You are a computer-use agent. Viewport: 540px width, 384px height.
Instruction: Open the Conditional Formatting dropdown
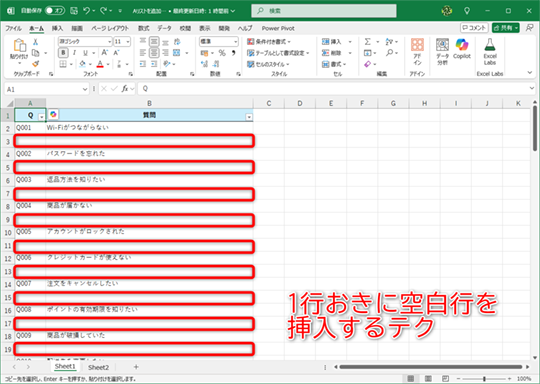(x=269, y=42)
